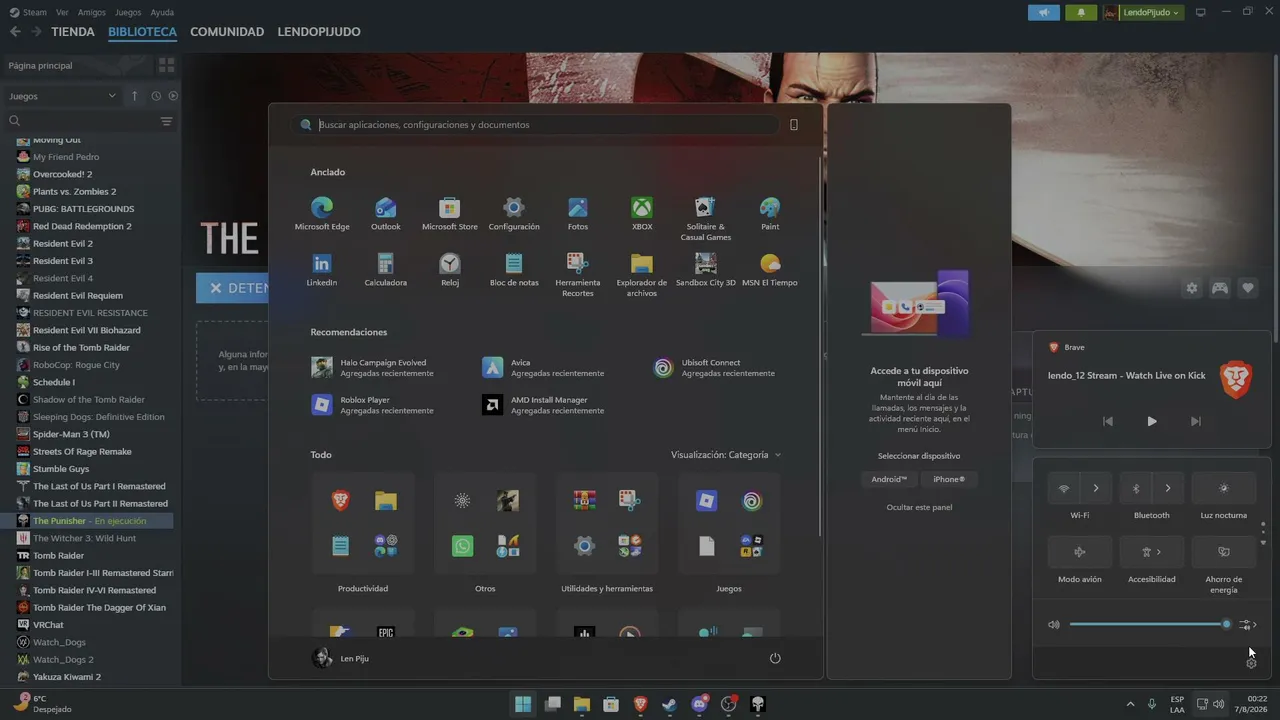Open Steam's game grid view icon
Viewport: 1280px width, 720px height.
click(166, 65)
